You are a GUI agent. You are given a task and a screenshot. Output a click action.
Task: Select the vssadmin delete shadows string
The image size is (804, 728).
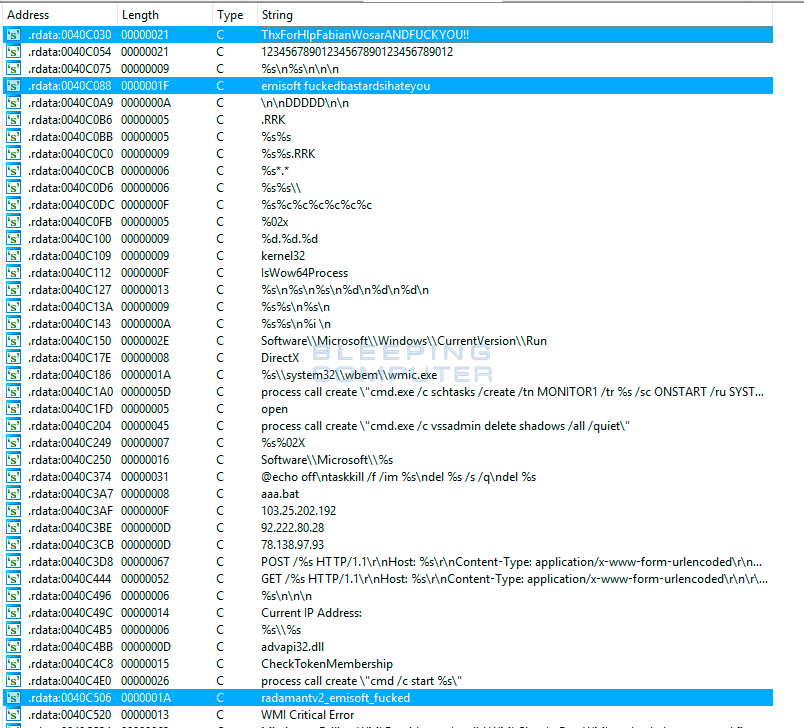click(x=445, y=426)
